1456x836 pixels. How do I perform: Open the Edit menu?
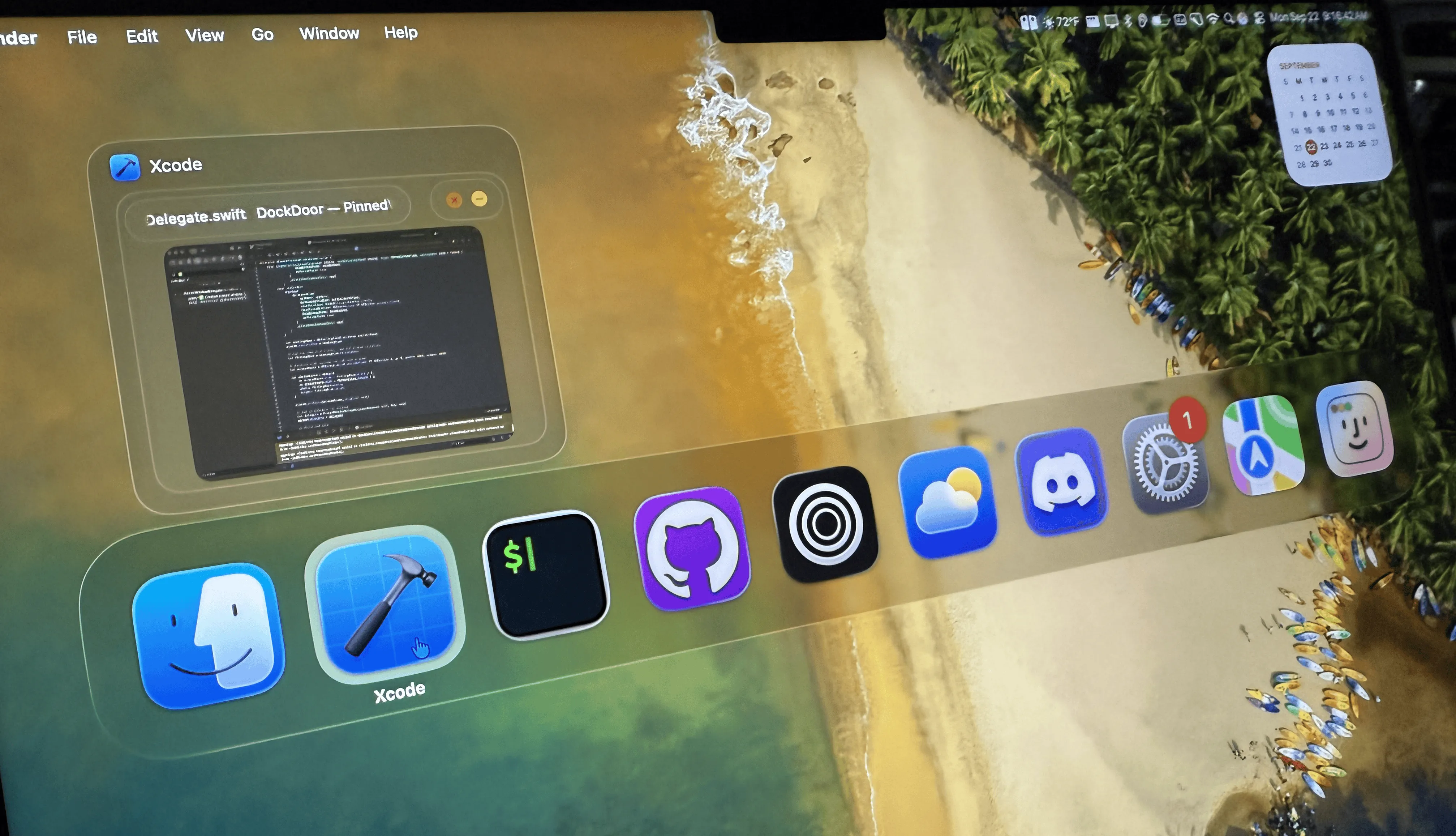pyautogui.click(x=142, y=36)
